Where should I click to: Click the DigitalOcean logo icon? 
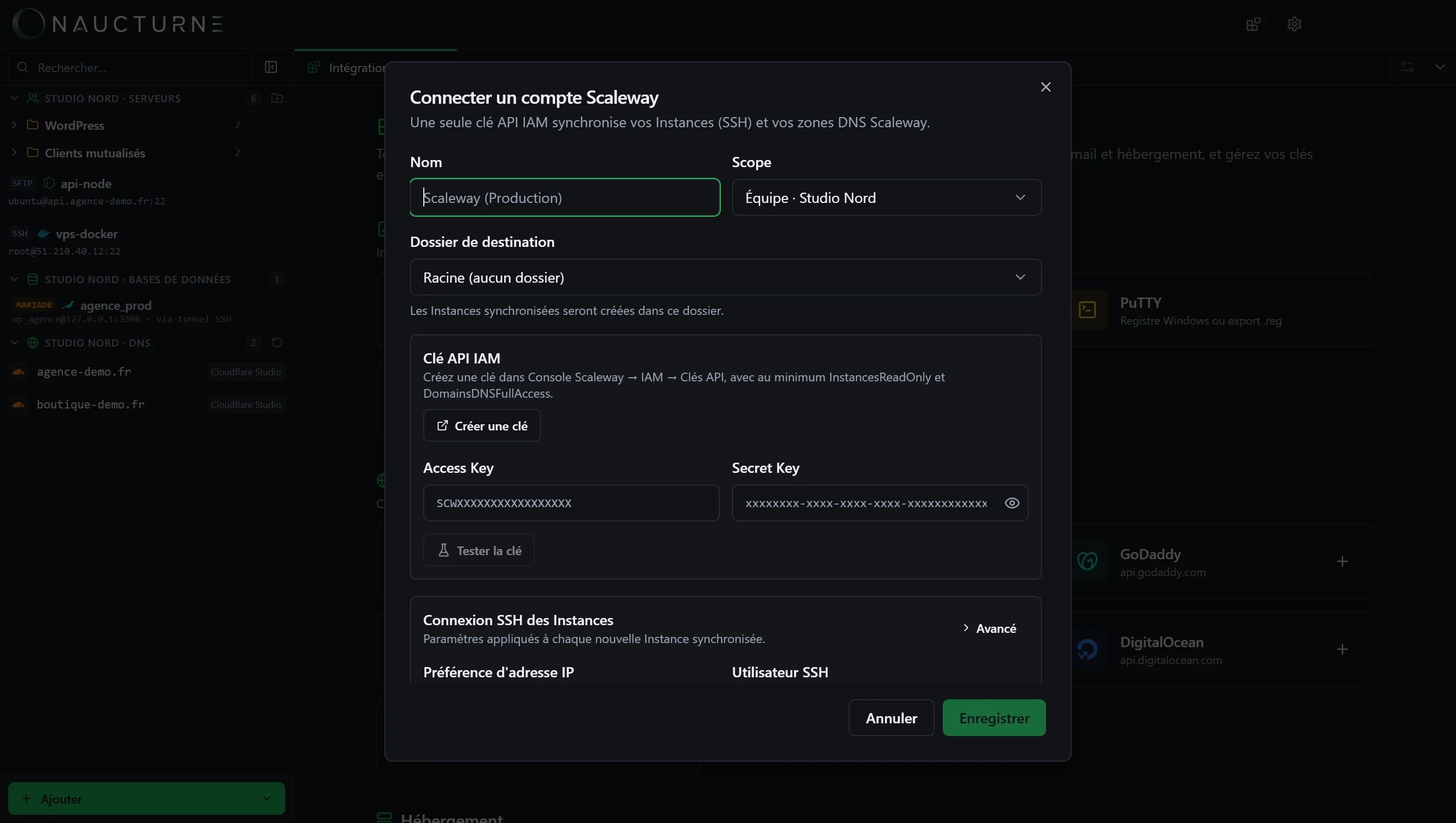click(x=1087, y=650)
